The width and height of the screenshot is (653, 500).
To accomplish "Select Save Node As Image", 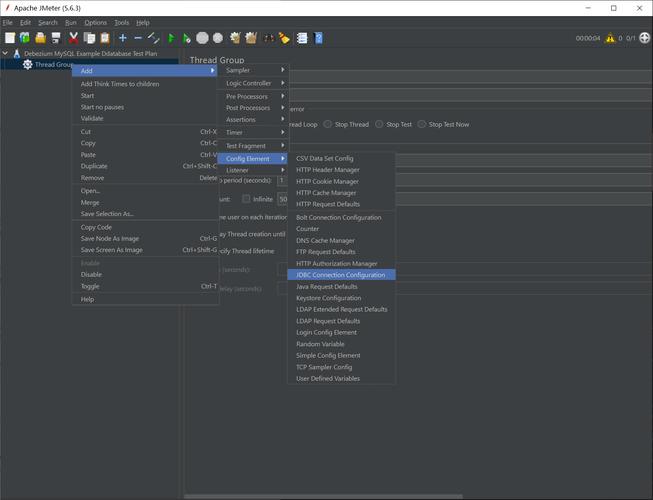I will pyautogui.click(x=145, y=239).
